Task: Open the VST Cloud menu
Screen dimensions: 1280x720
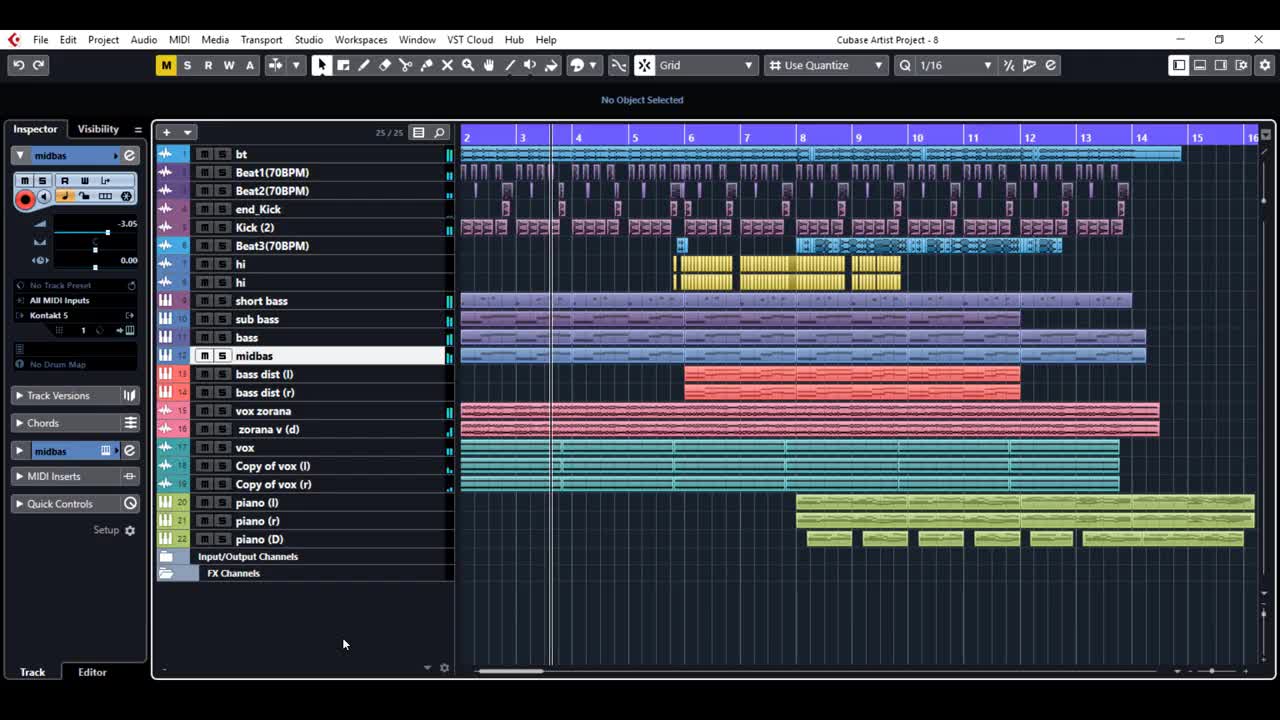Action: [x=470, y=40]
